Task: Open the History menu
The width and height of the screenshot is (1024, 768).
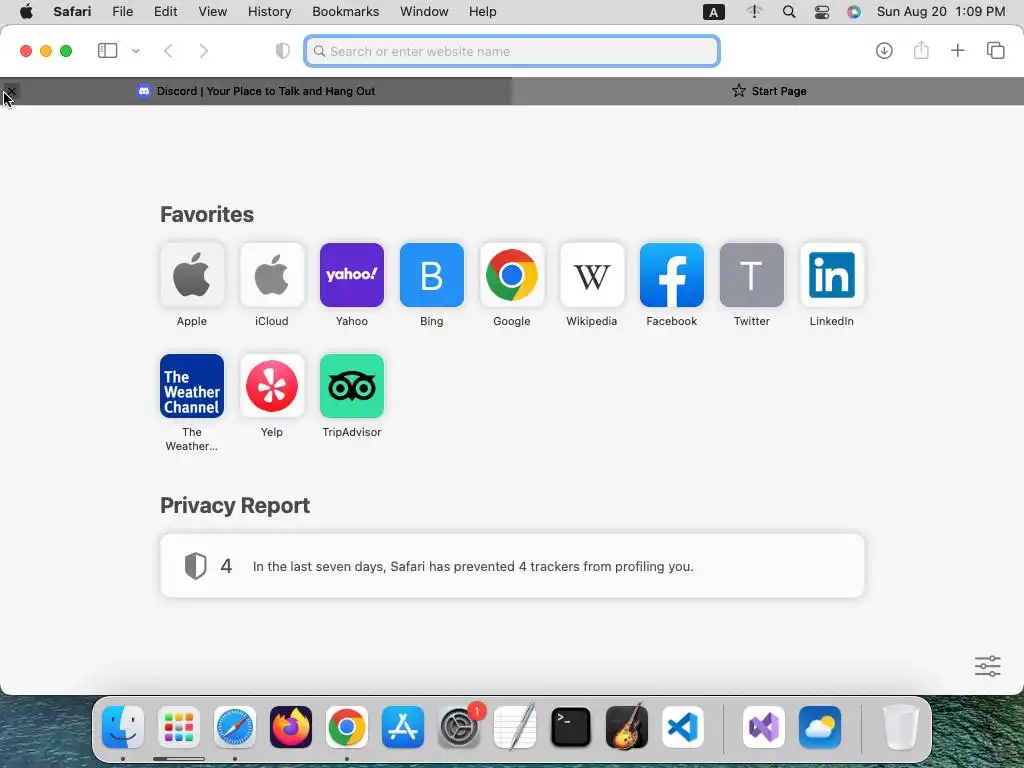Action: click(270, 12)
